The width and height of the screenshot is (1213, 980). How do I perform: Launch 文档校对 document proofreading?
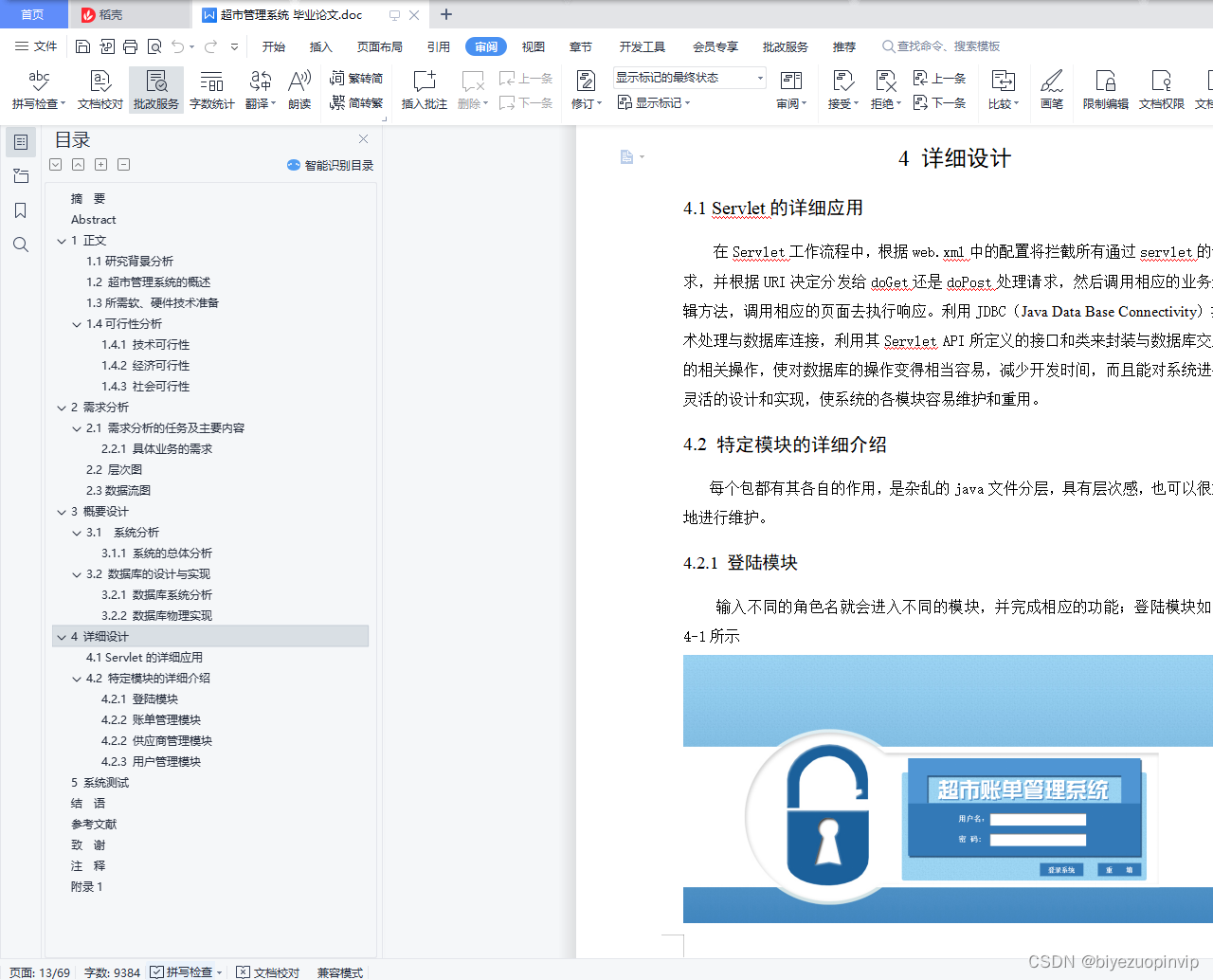[x=100, y=90]
